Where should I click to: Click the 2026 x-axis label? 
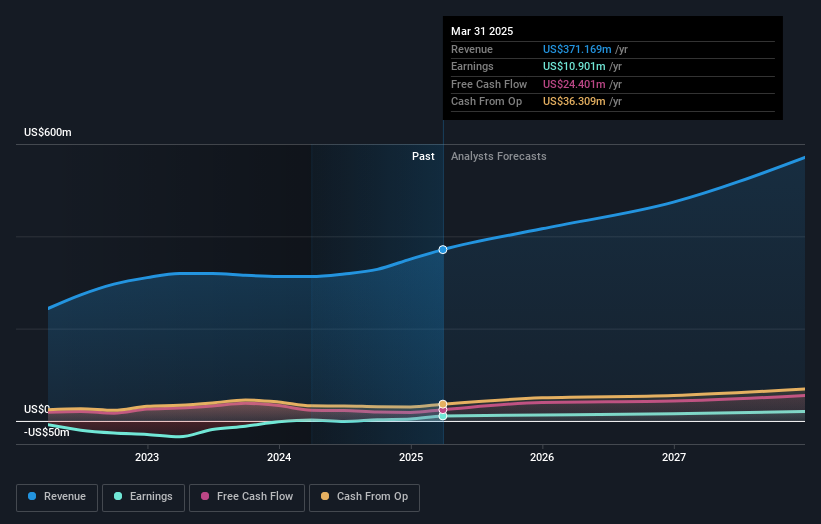(542, 458)
